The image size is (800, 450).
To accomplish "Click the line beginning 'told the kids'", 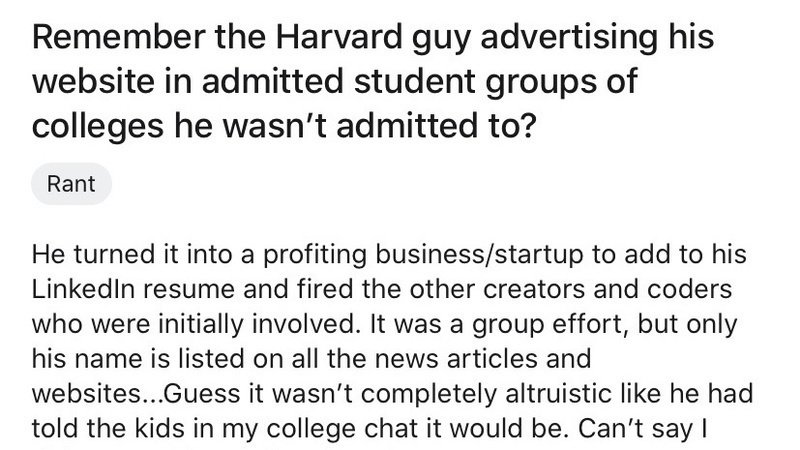I will (x=369, y=429).
